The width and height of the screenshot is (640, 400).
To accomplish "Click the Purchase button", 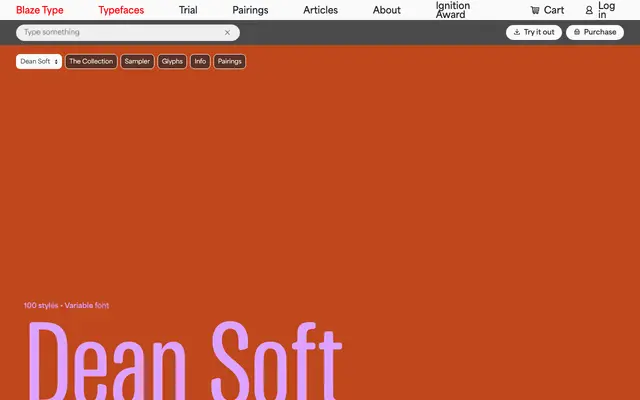I will [595, 32].
